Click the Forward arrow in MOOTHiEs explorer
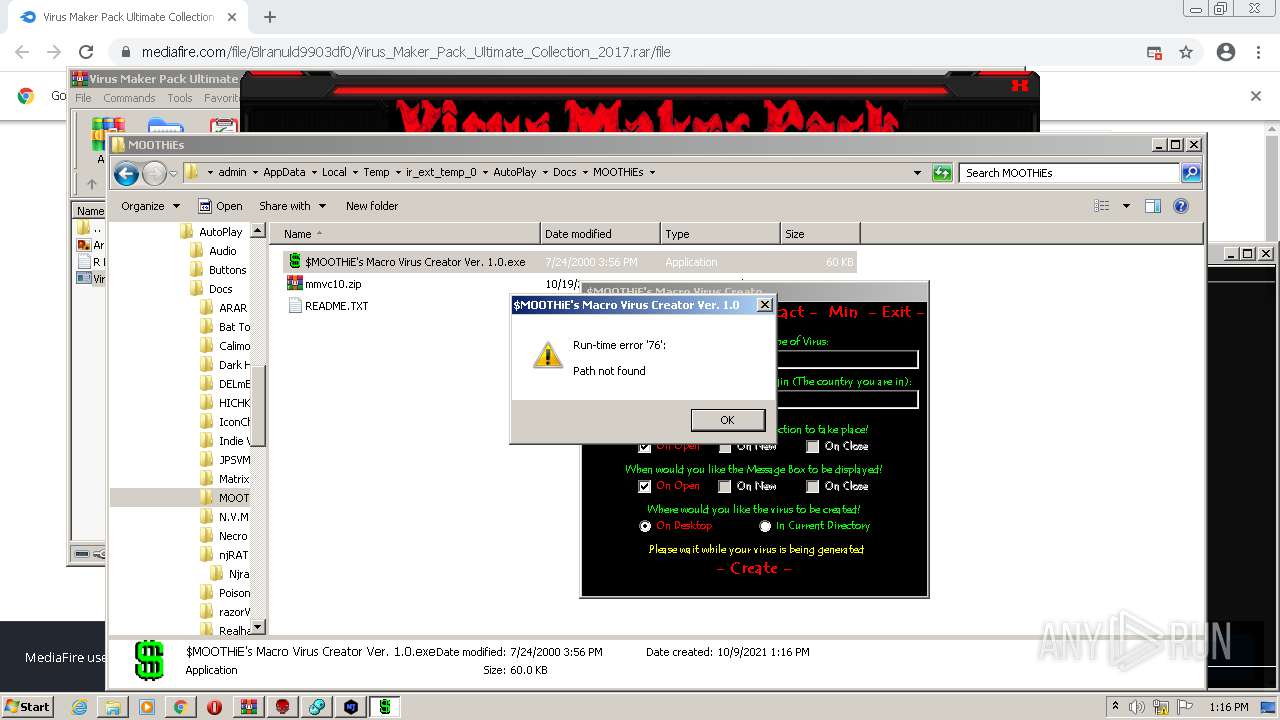Screen dimensions: 1280x720 coord(154,174)
